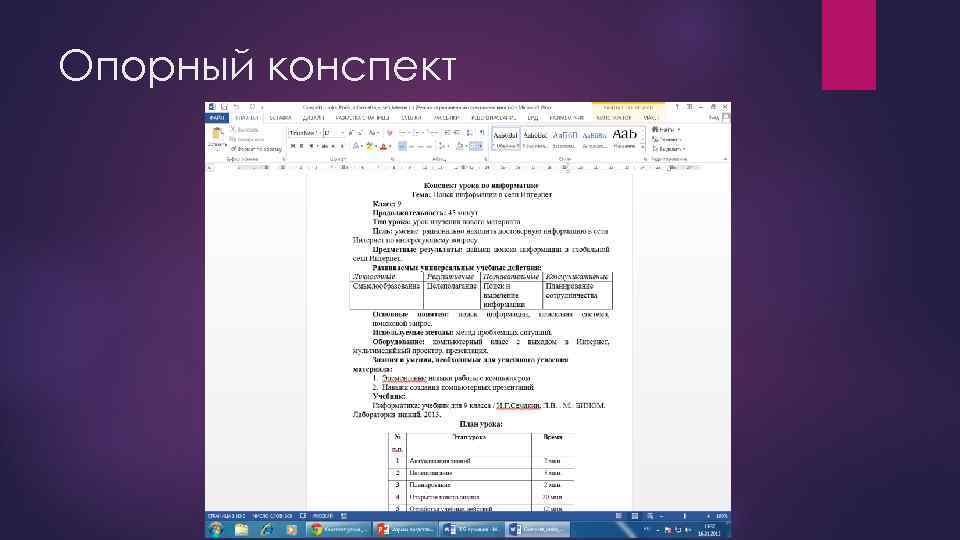
Task: Click the Paste icon in Word ribbon
Action: click(216, 133)
